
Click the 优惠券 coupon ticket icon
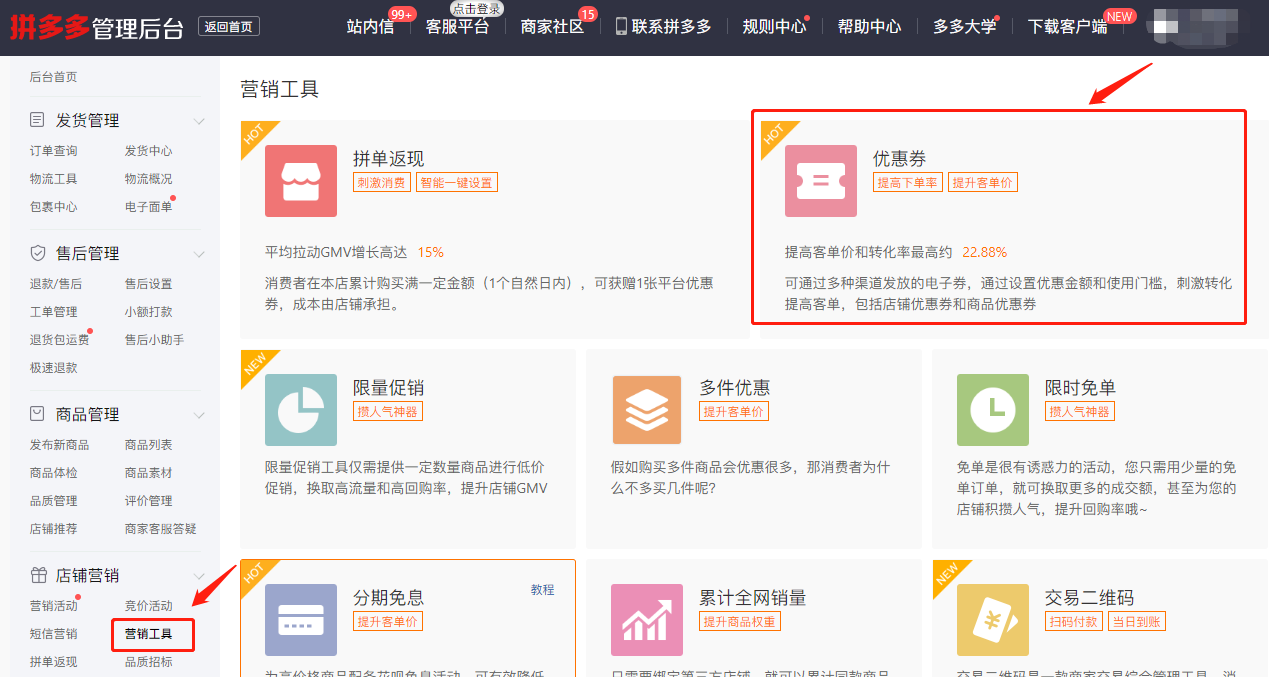click(x=821, y=181)
